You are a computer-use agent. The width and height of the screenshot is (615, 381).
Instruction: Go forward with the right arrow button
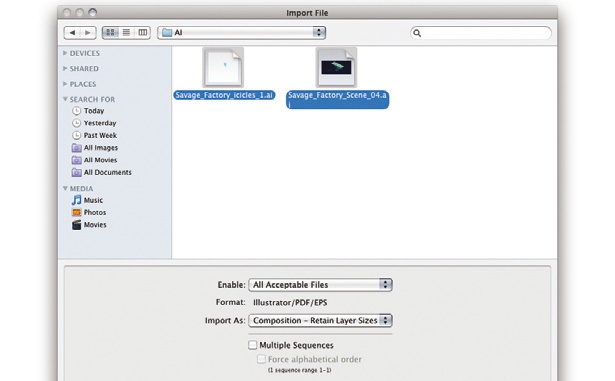coord(88,33)
